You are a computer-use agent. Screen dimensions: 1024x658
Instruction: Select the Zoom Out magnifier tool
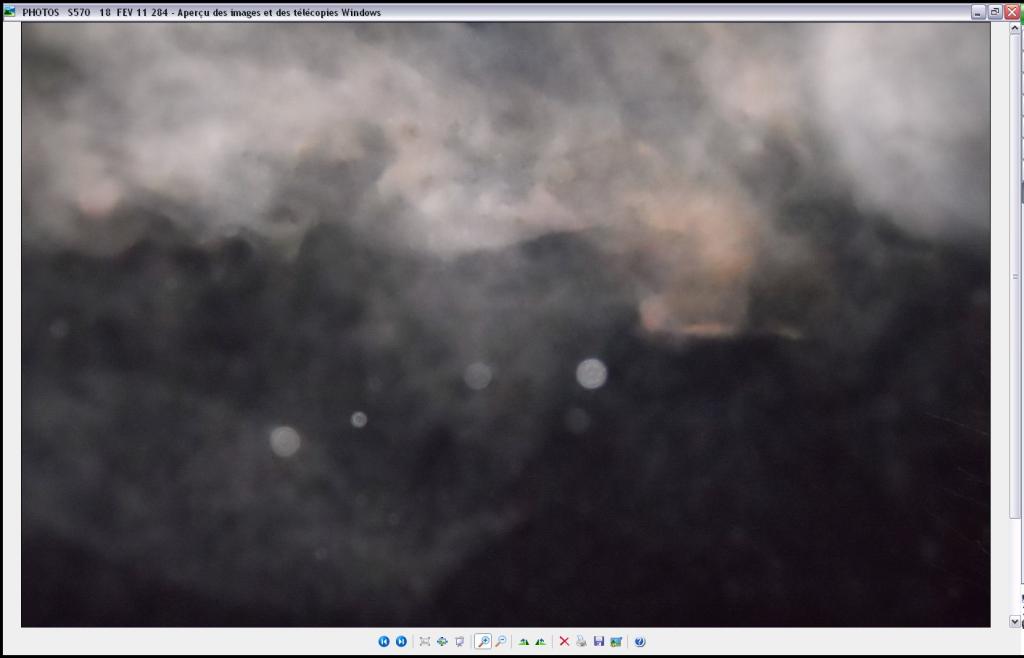[501, 642]
